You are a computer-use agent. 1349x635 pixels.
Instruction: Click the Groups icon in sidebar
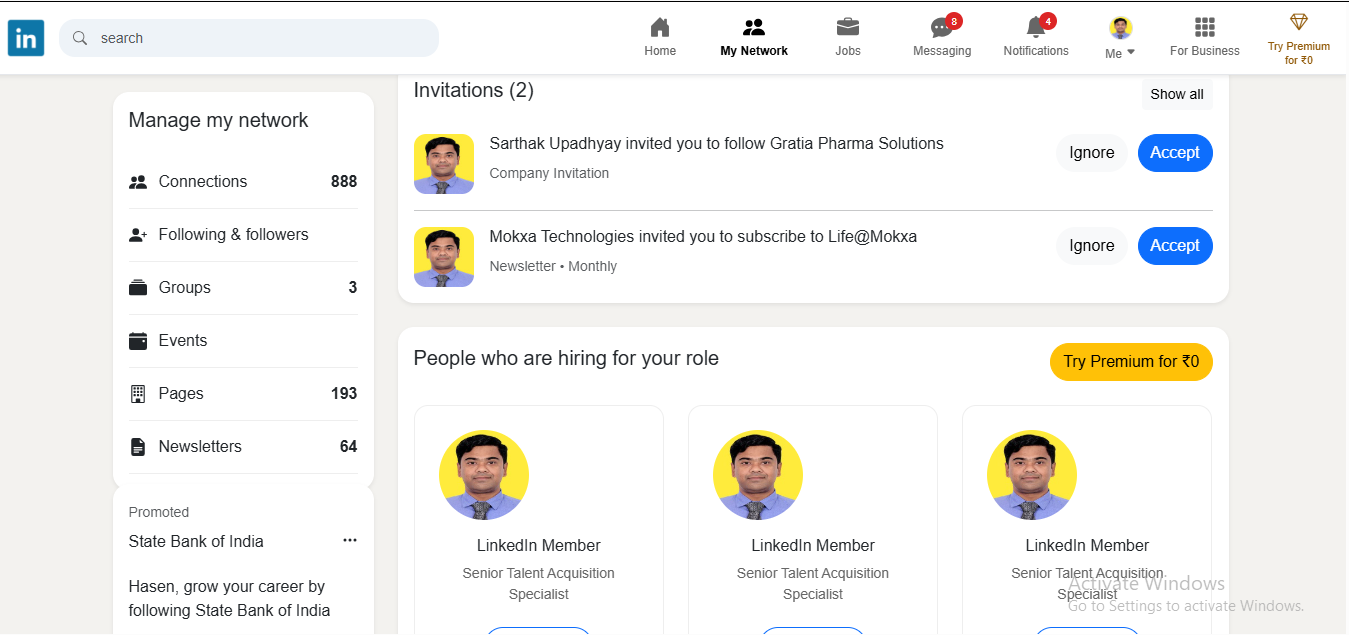tap(138, 288)
